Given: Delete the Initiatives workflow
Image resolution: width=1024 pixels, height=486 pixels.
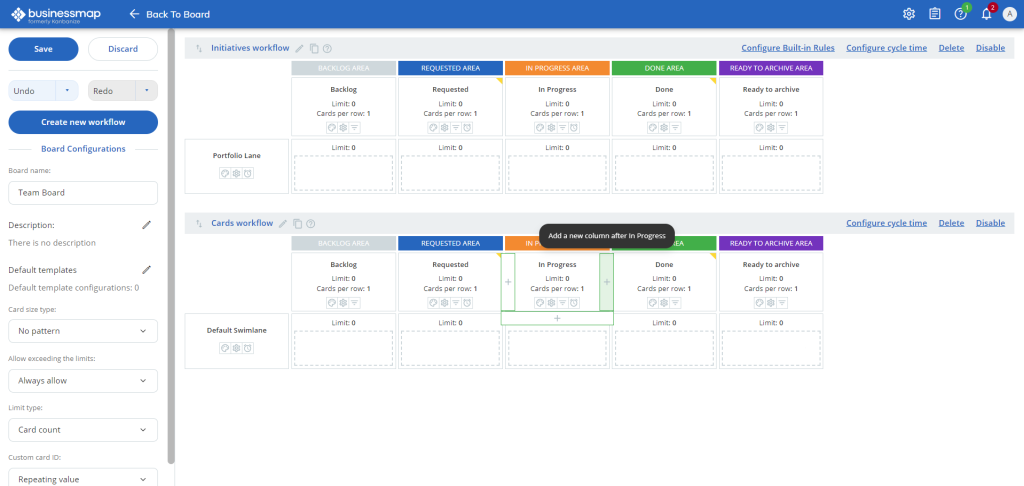Looking at the screenshot, I should click(951, 48).
